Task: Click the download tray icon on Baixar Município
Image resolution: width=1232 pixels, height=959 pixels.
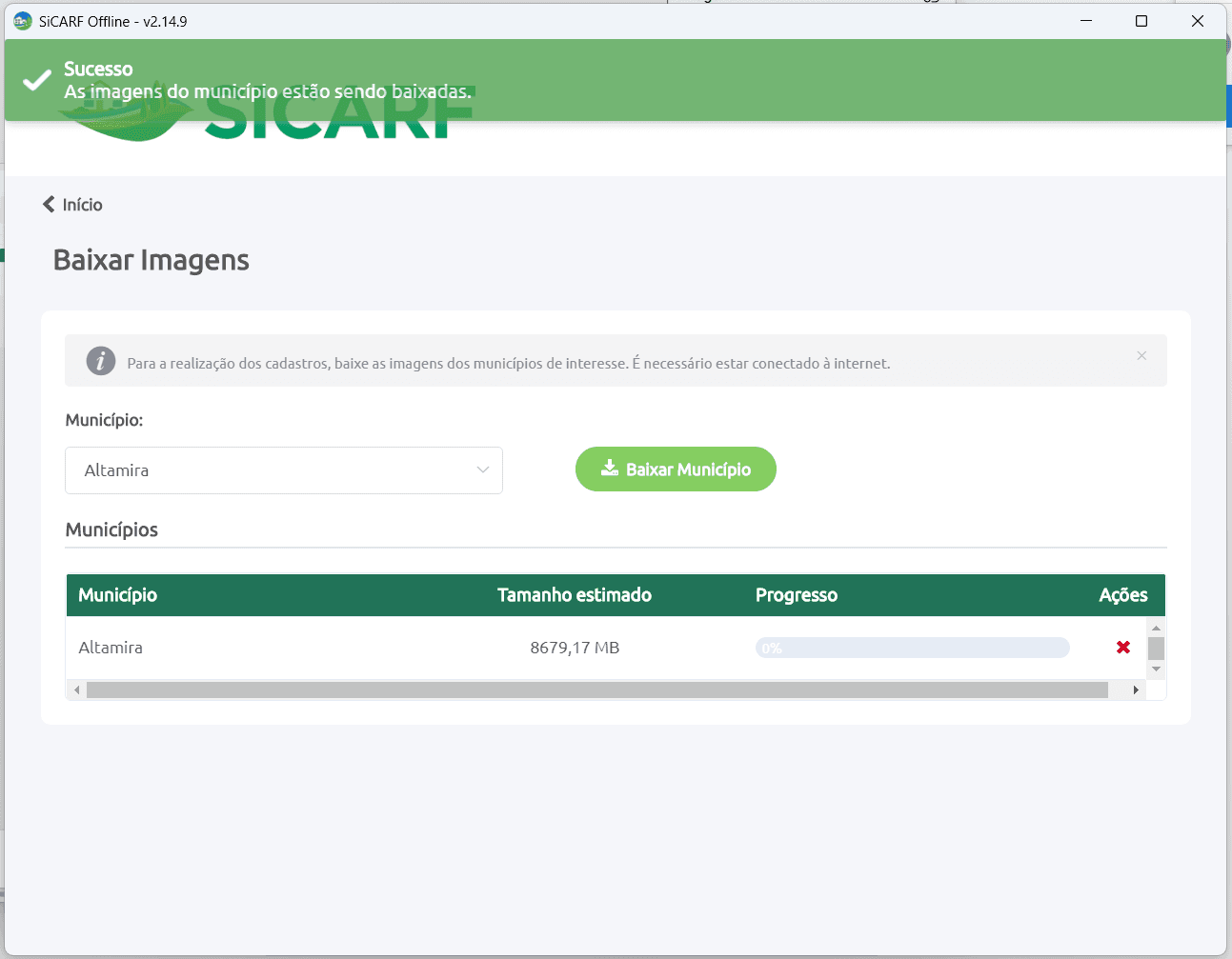Action: coord(610,468)
